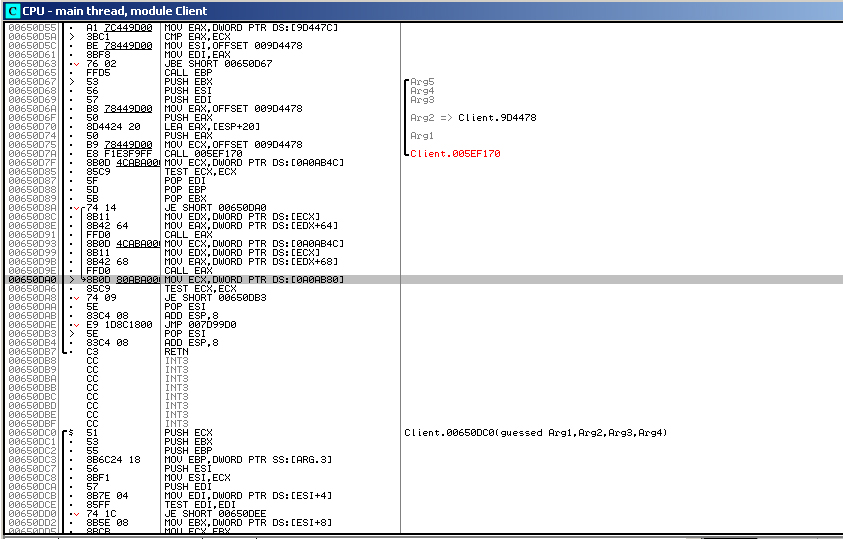
Task: Click the CPU - main thread title bar text
Action: pos(110,9)
